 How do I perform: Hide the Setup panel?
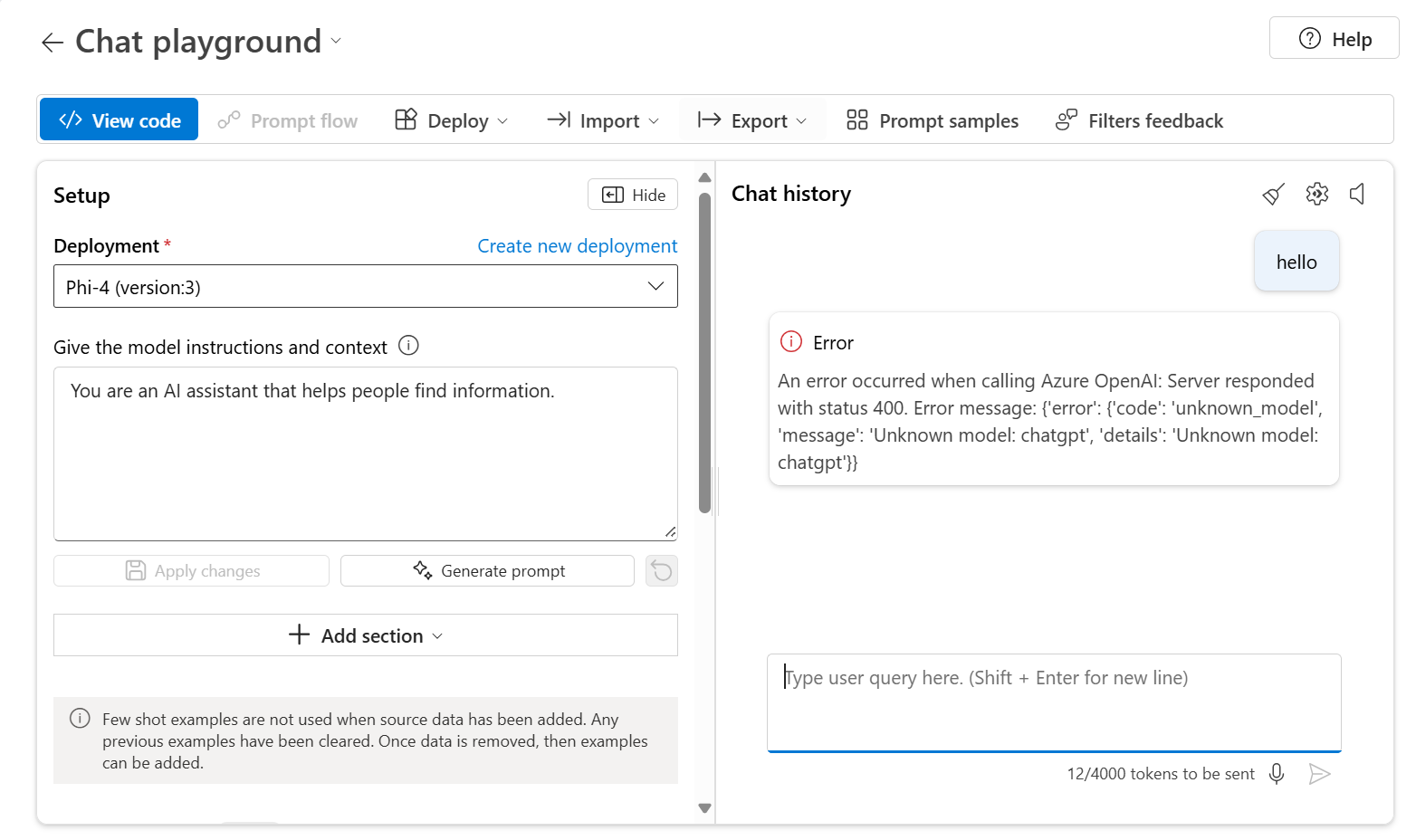633,195
